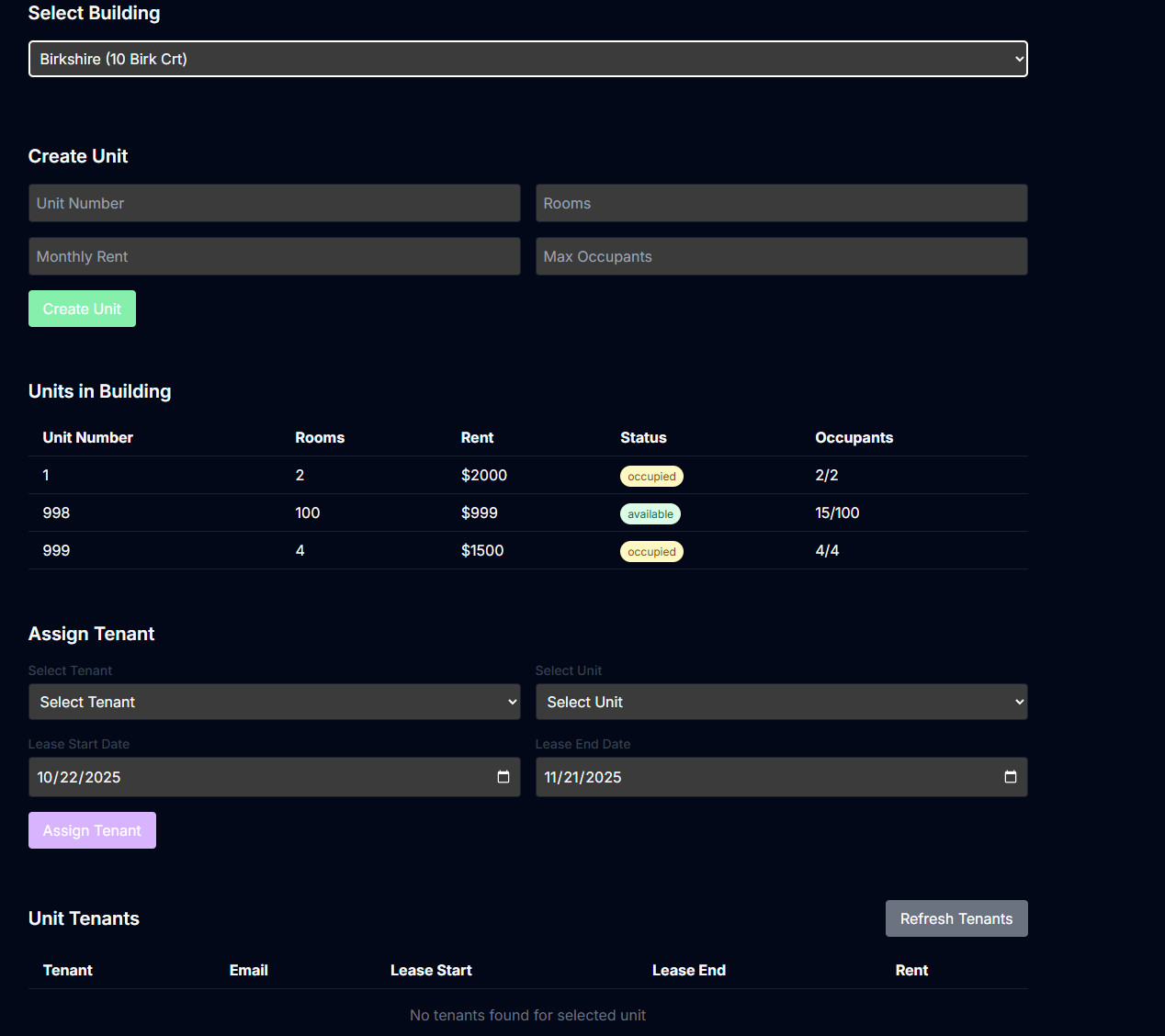Viewport: 1165px width, 1036px height.
Task: Click the occupied status badge for unit 999
Action: click(651, 552)
